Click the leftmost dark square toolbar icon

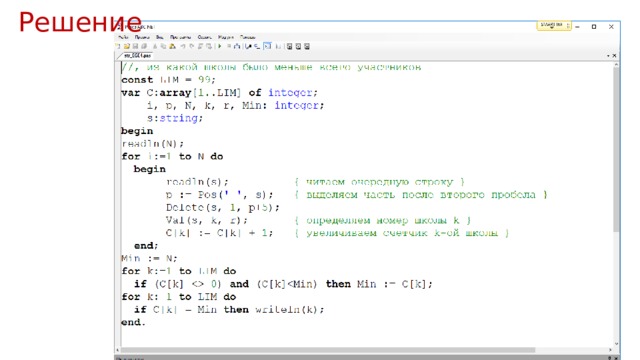(x=289, y=46)
